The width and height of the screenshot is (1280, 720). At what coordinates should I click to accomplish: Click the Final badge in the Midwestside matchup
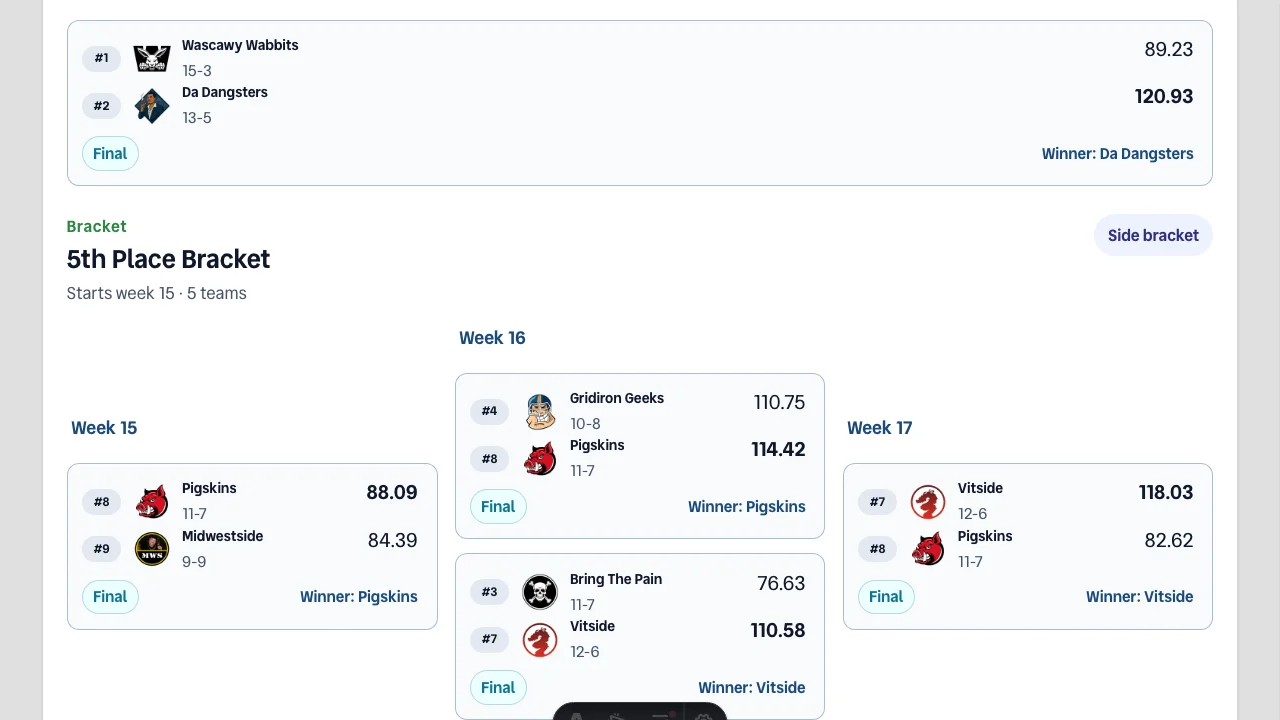110,597
